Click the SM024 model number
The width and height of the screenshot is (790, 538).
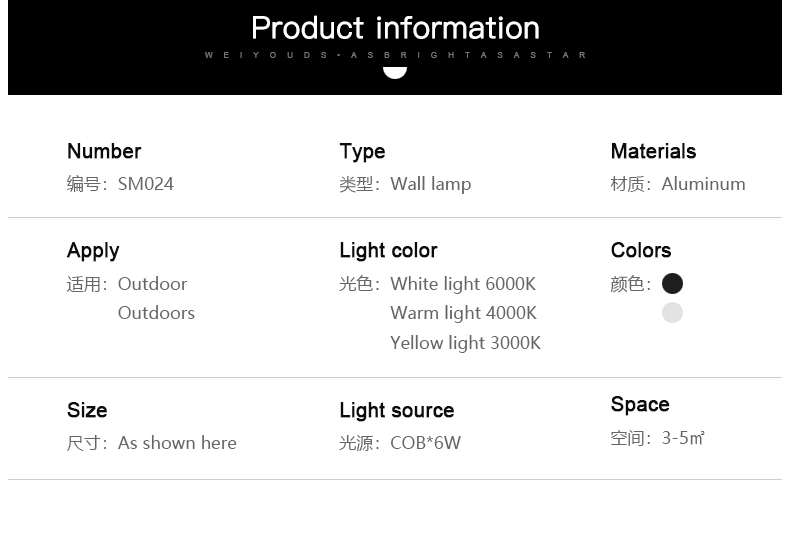[146, 184]
